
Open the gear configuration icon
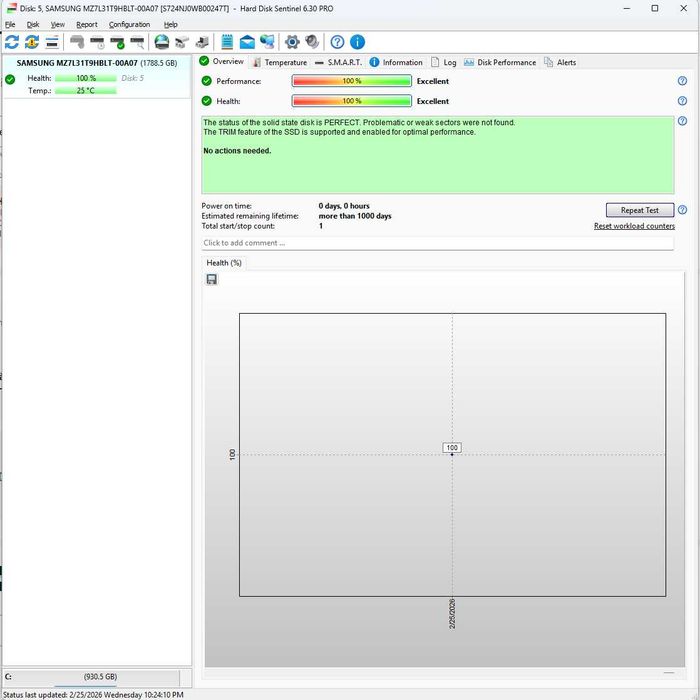(x=292, y=42)
